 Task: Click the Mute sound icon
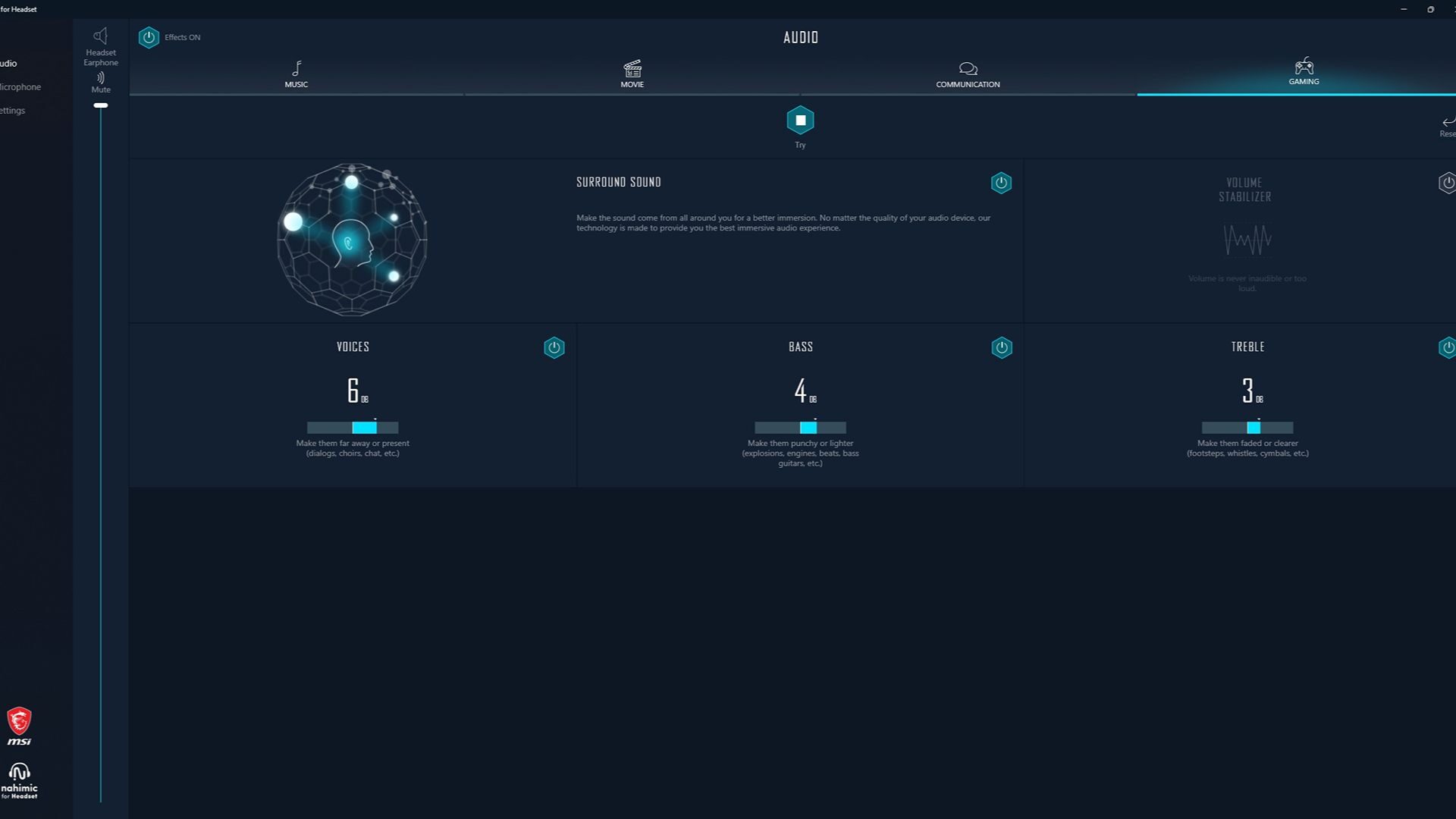101,77
